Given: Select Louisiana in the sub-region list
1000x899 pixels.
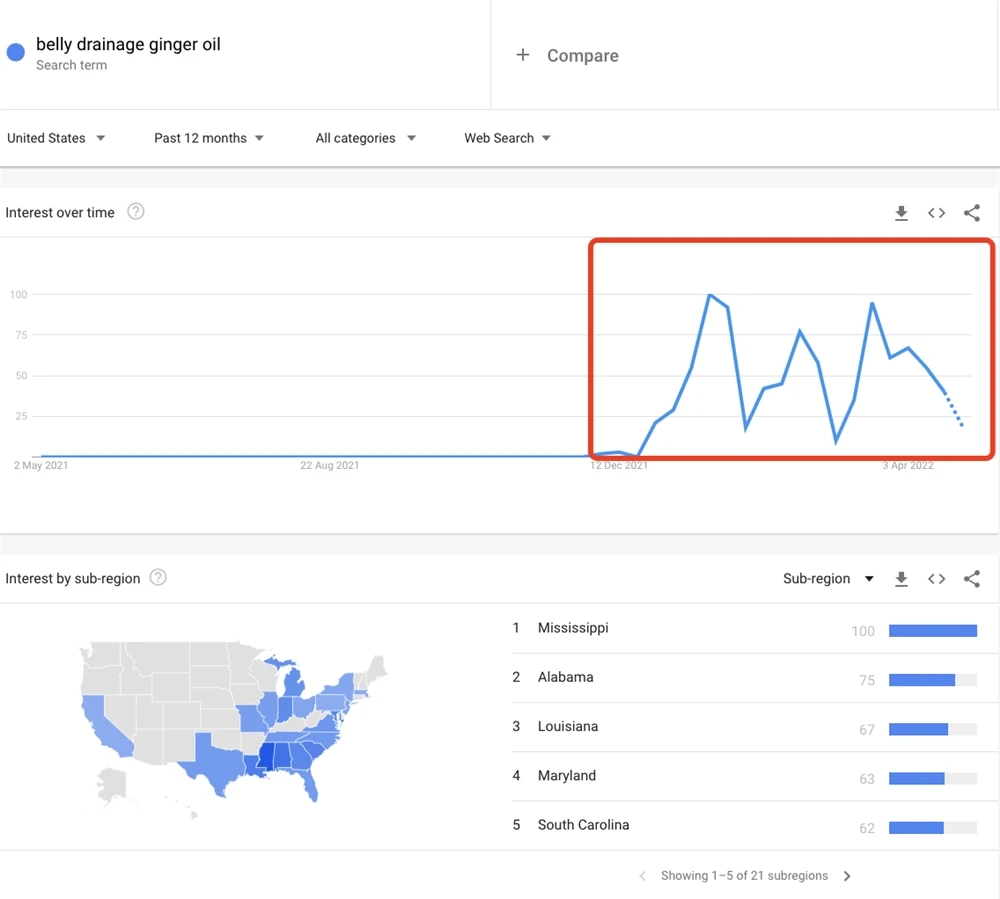Looking at the screenshot, I should 568,726.
